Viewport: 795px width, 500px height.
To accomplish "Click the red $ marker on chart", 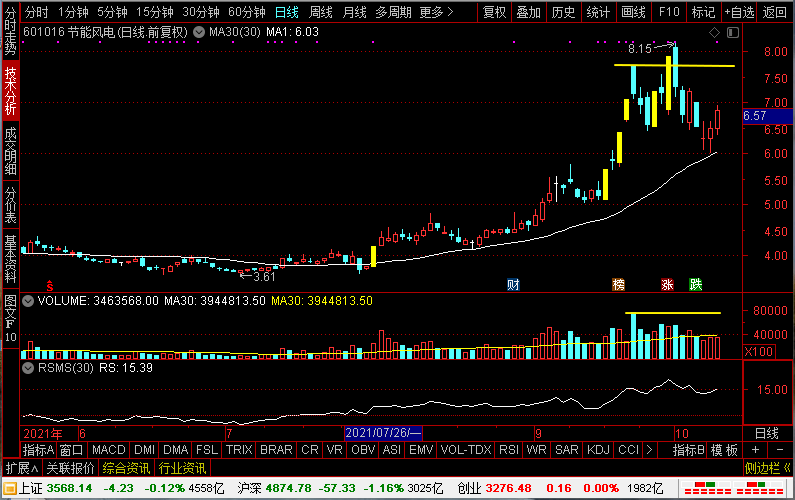I will pos(49,284).
